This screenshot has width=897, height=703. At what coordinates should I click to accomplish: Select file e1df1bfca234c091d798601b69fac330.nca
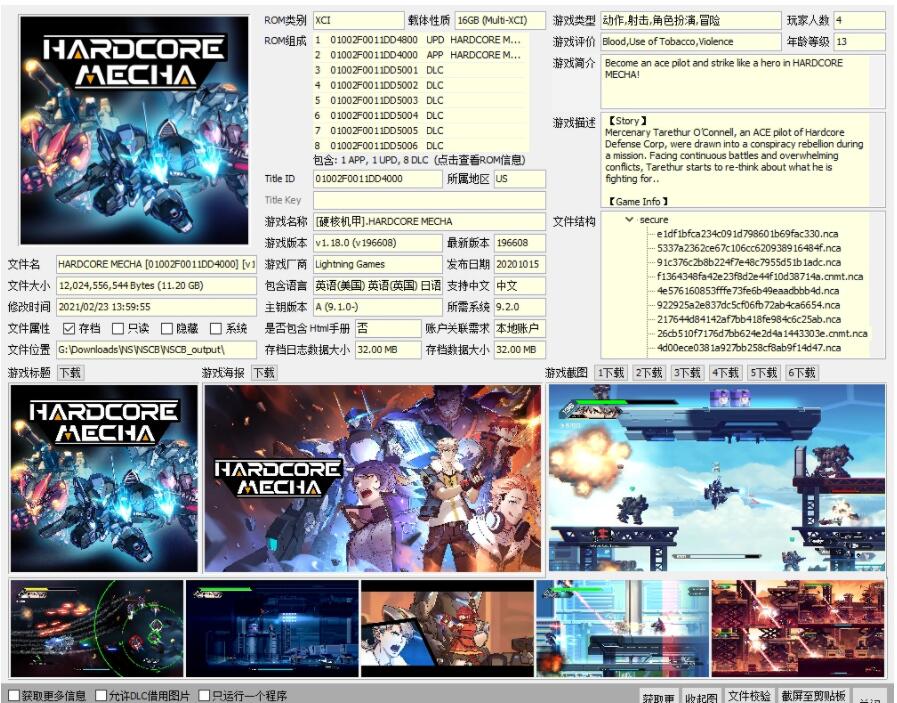pyautogui.click(x=747, y=234)
